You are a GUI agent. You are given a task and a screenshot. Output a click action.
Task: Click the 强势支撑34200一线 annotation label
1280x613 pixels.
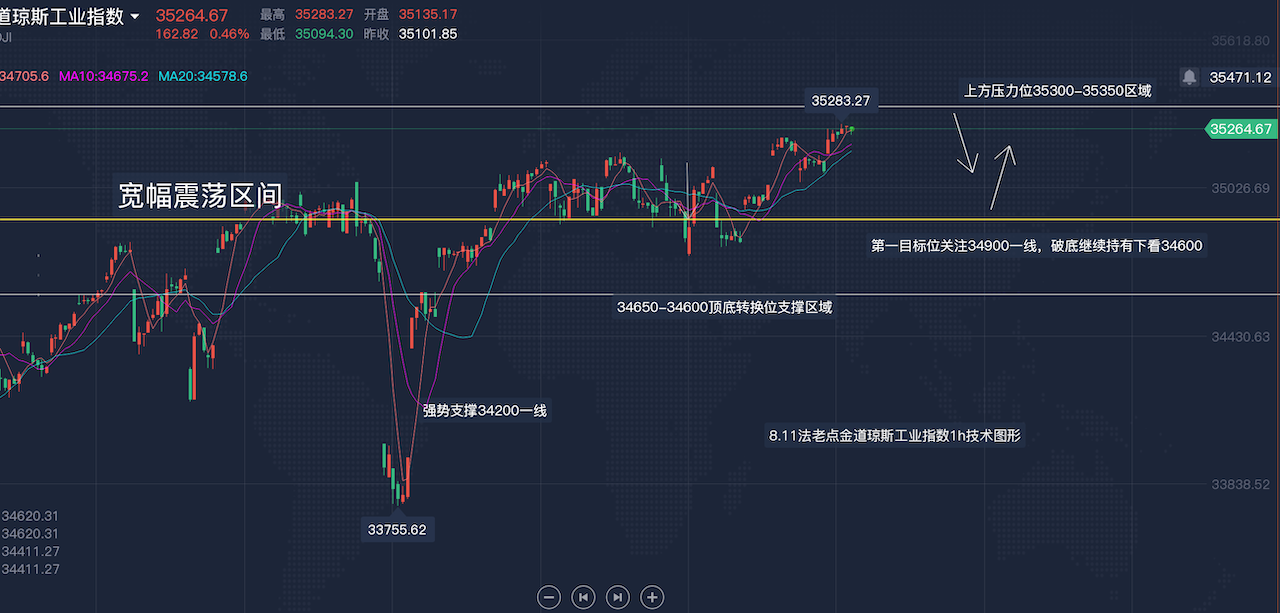coord(484,410)
